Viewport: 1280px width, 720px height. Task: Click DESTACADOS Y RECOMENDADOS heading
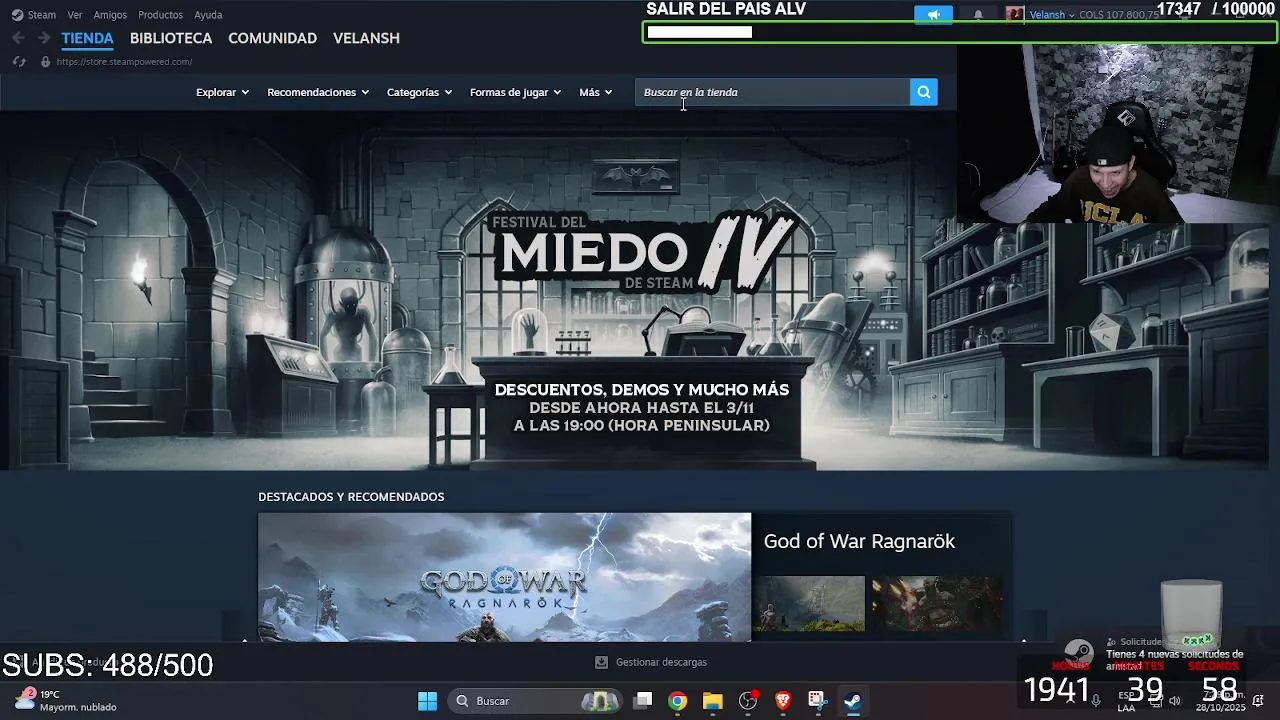[x=351, y=497]
